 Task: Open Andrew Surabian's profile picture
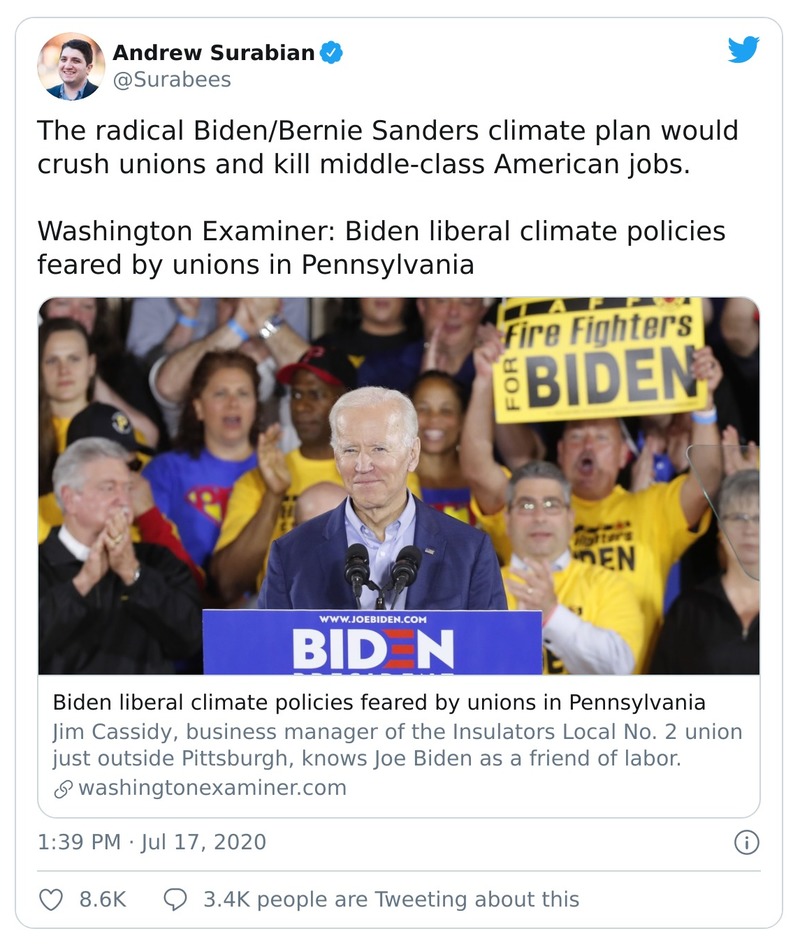click(x=71, y=66)
